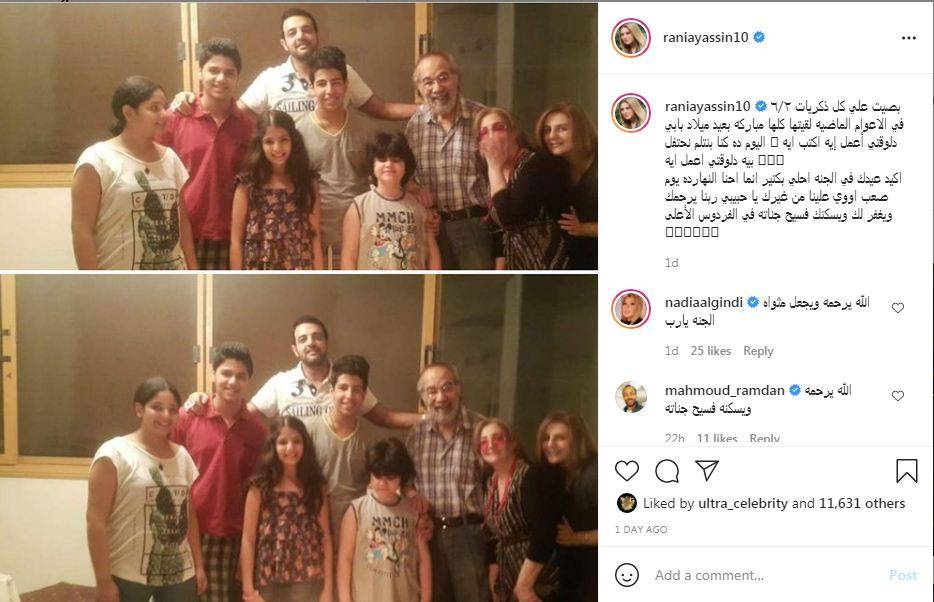Like nadiaalgindi's comment with the heart

[898, 308]
